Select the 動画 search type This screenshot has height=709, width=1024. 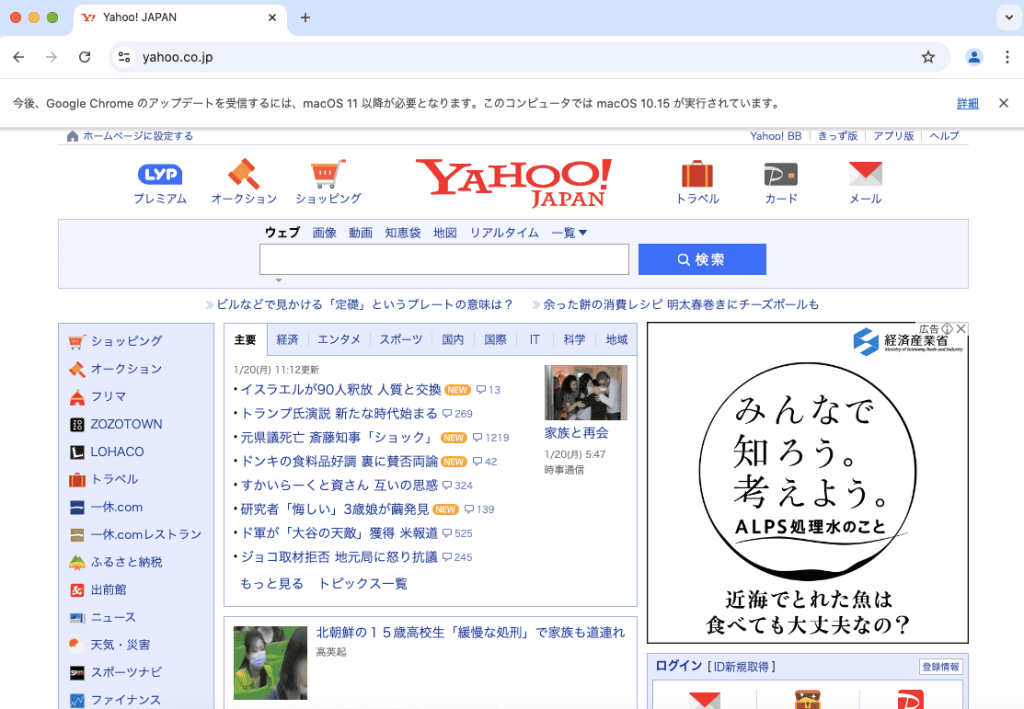[360, 232]
